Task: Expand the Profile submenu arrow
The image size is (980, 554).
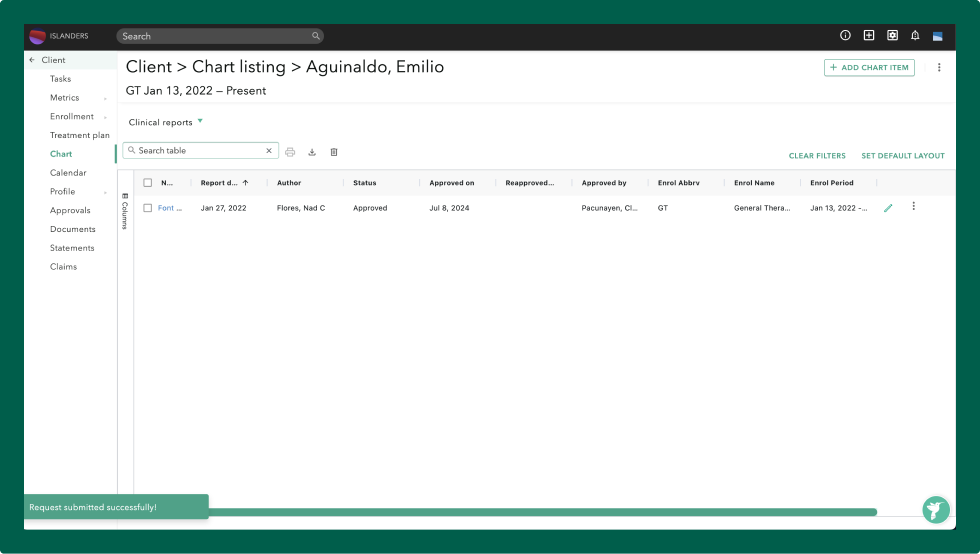Action: click(x=105, y=193)
